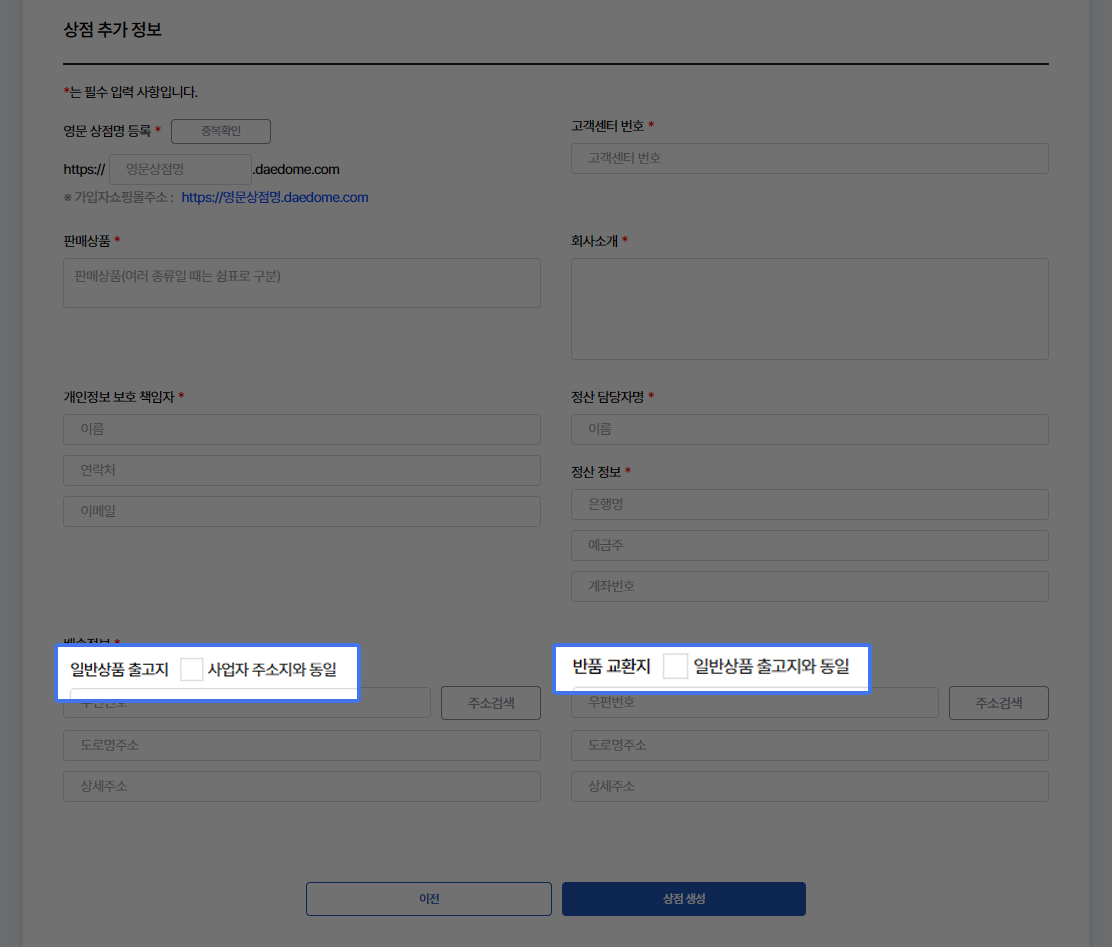Check the 사업자 주소지와 동일 checkbox

[x=192, y=669]
